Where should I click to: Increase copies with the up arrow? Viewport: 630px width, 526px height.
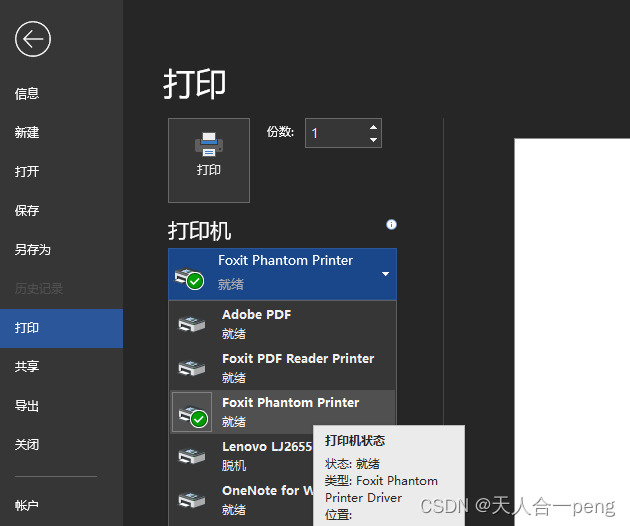coord(373,127)
